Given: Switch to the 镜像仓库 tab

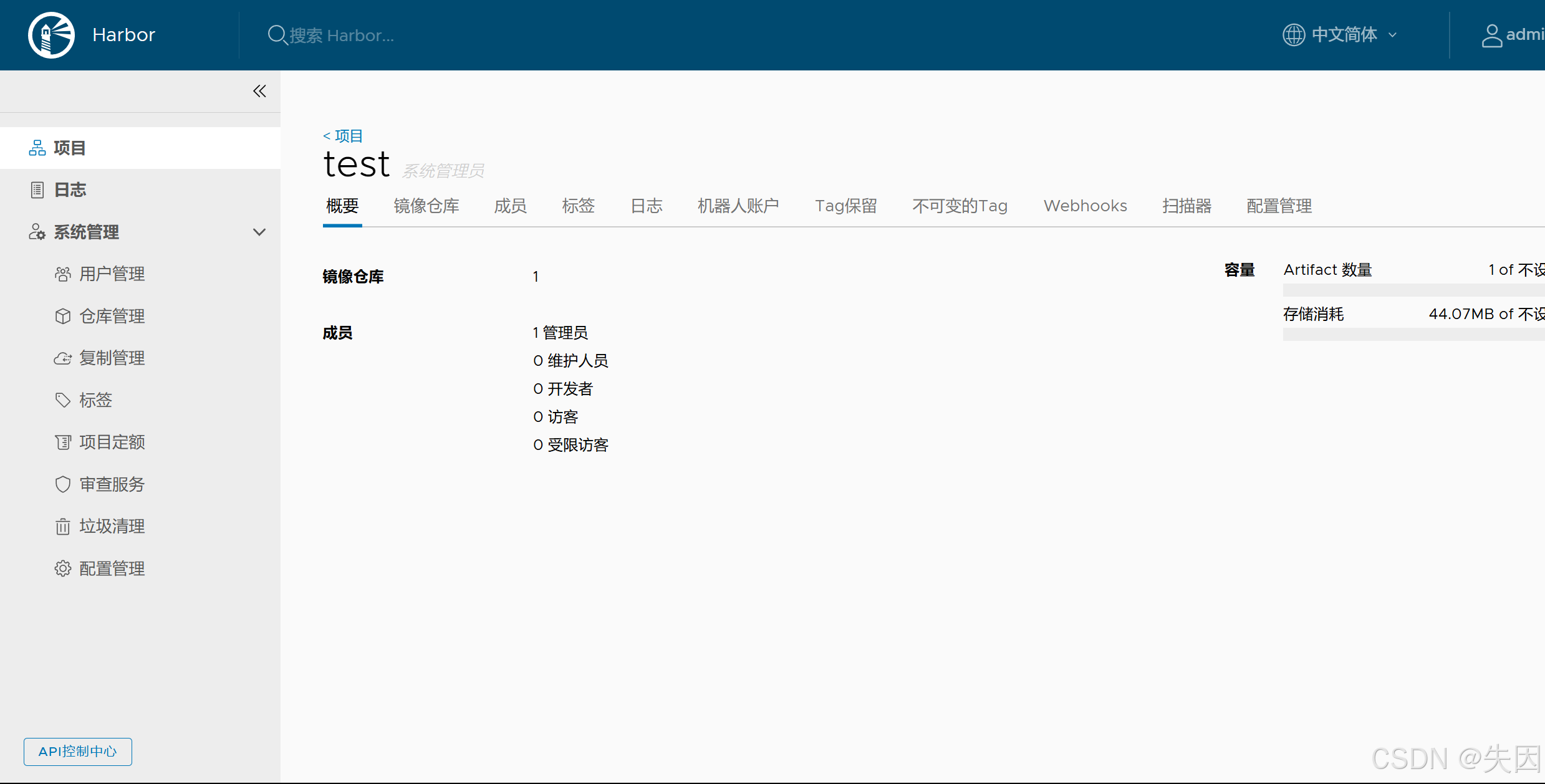Looking at the screenshot, I should coord(426,206).
